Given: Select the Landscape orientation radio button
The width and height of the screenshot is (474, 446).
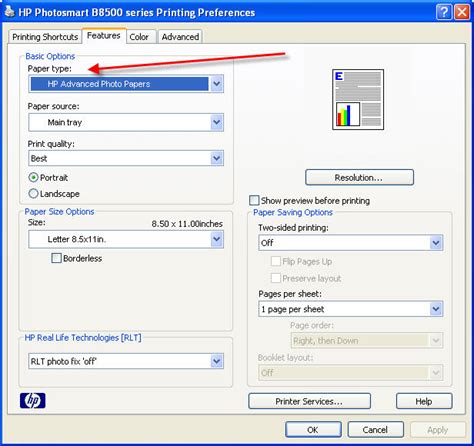Looking at the screenshot, I should 33,194.
